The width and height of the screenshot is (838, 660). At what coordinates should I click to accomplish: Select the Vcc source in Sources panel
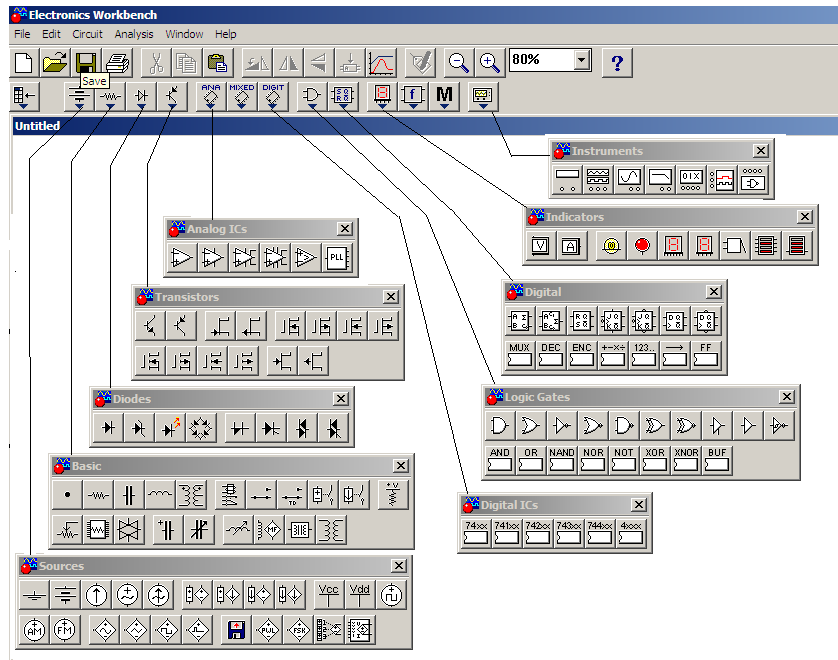(x=328, y=595)
